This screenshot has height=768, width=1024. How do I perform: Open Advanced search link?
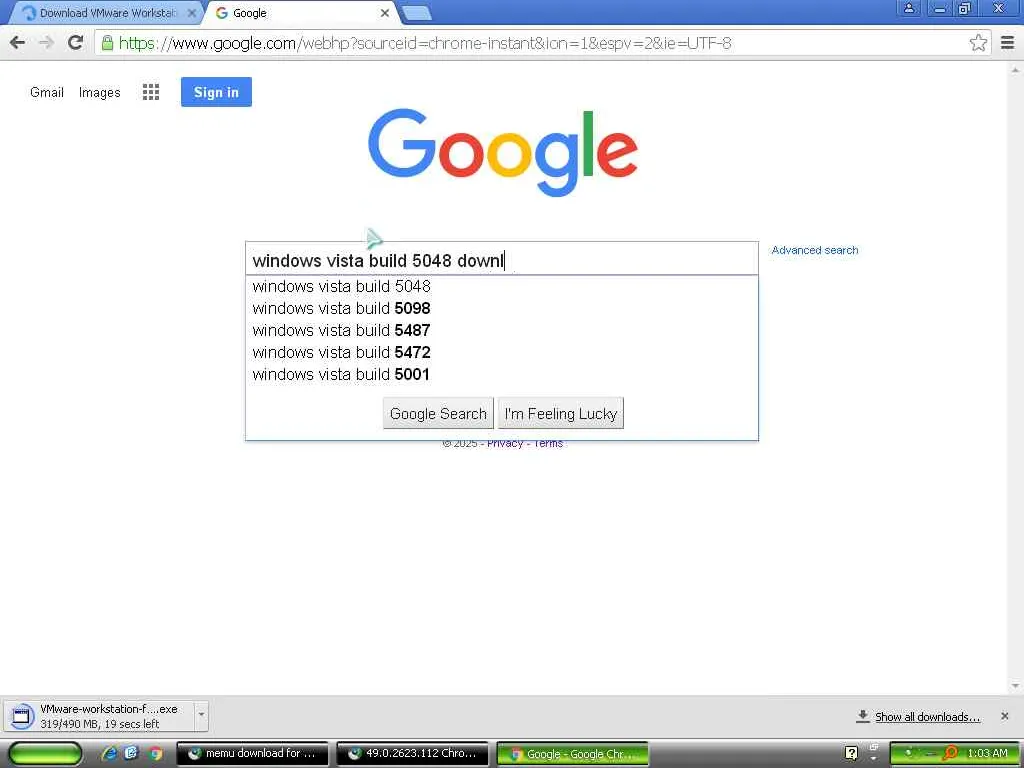coord(814,250)
